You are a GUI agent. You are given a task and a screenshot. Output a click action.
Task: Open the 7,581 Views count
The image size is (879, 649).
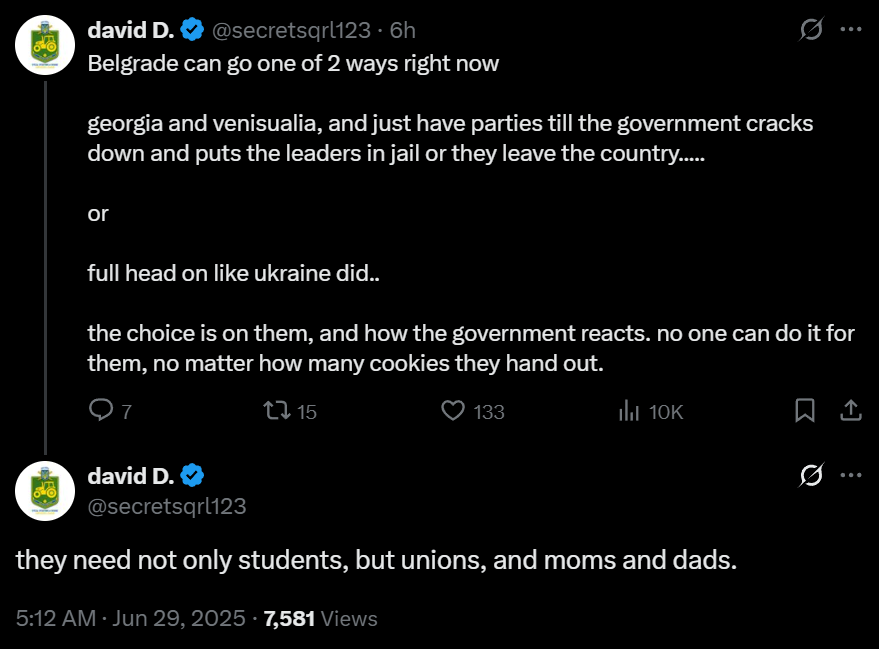coord(321,618)
